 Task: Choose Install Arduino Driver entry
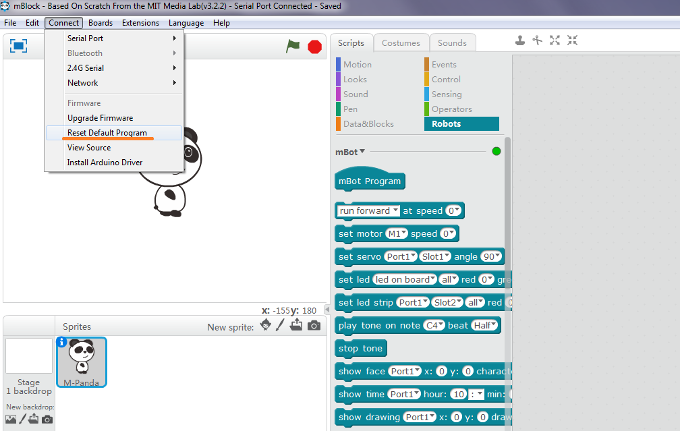click(x=114, y=162)
